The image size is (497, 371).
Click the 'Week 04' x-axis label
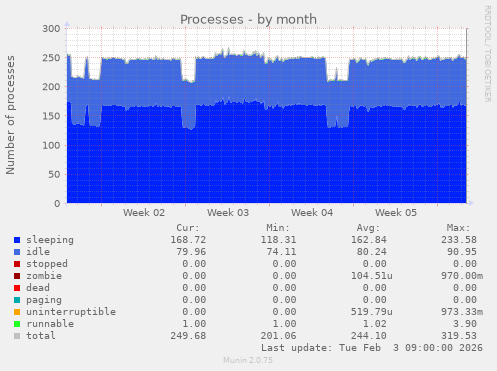click(312, 213)
